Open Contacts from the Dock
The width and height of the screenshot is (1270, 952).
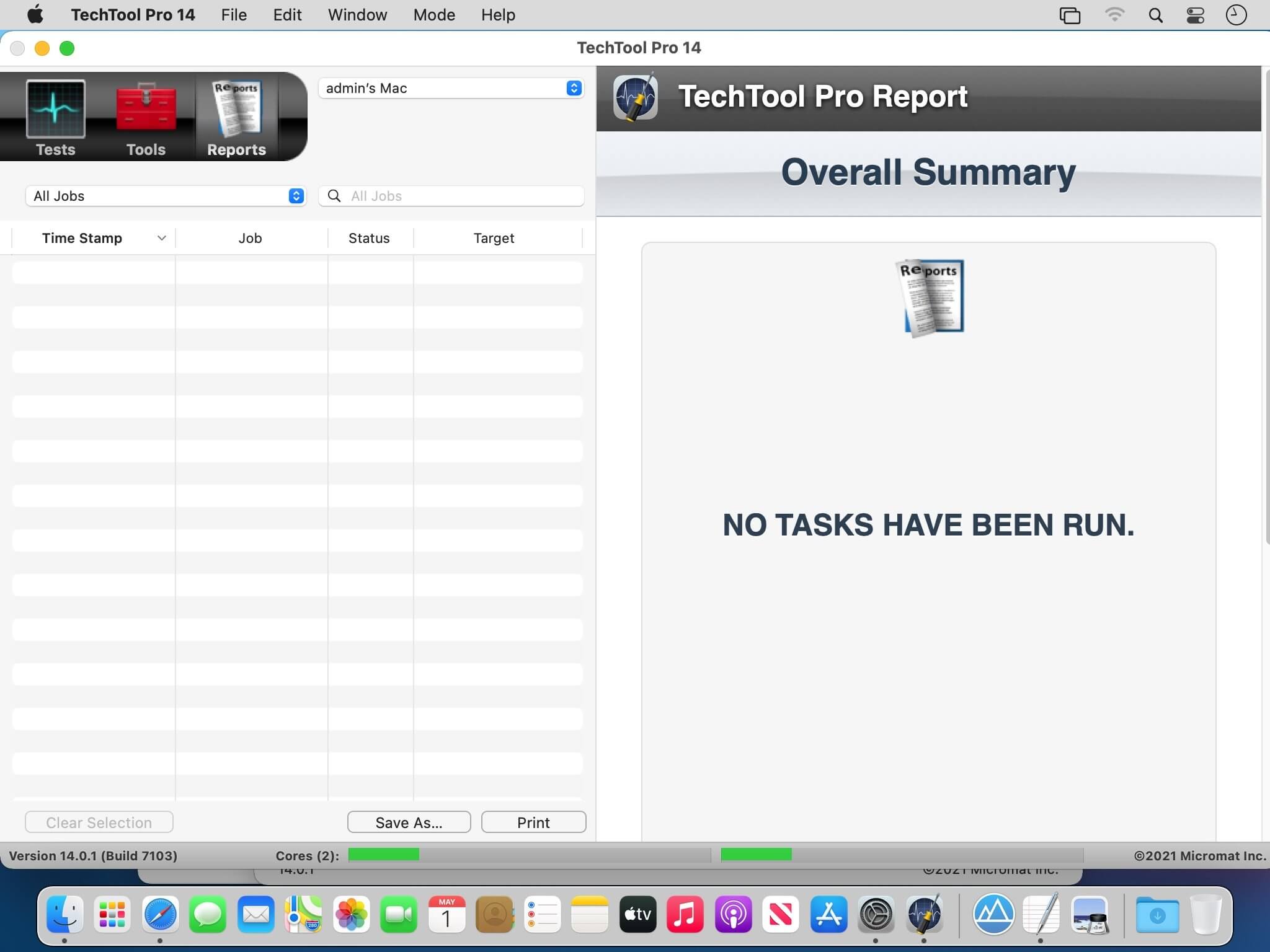(494, 914)
